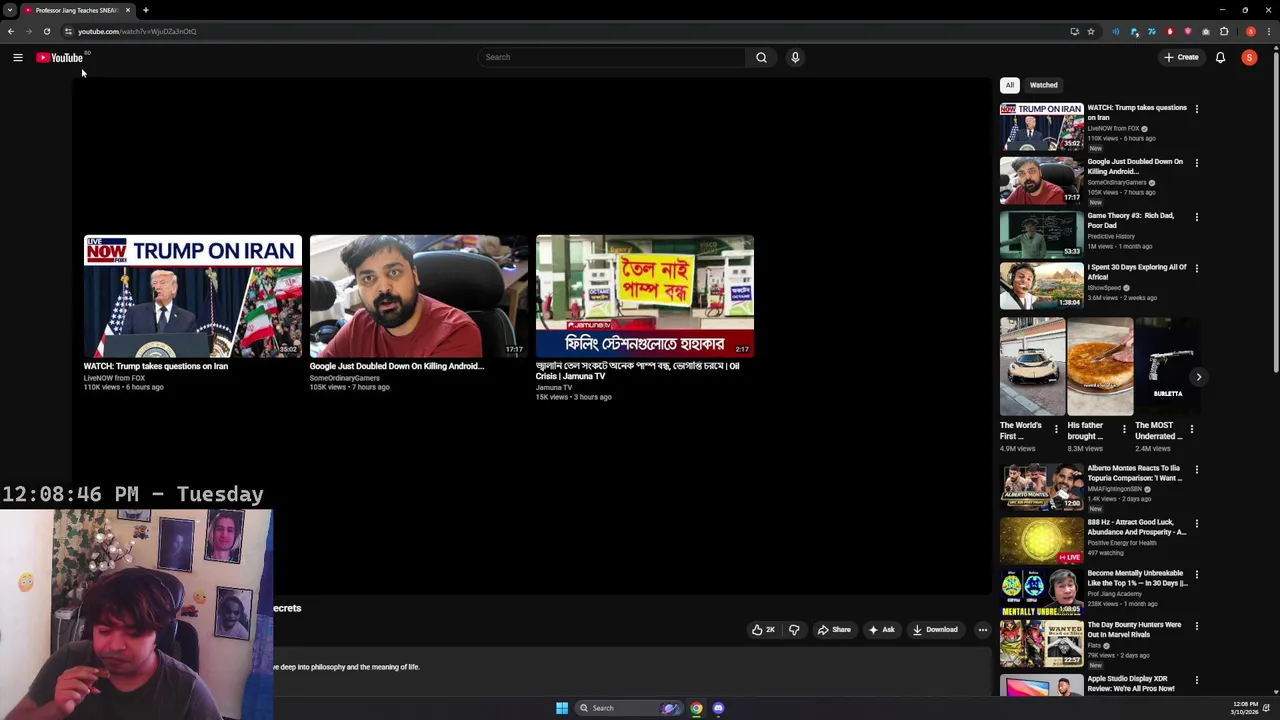This screenshot has width=1280, height=720.
Task: Bookmark this page with star icon
Action: click(x=1091, y=31)
